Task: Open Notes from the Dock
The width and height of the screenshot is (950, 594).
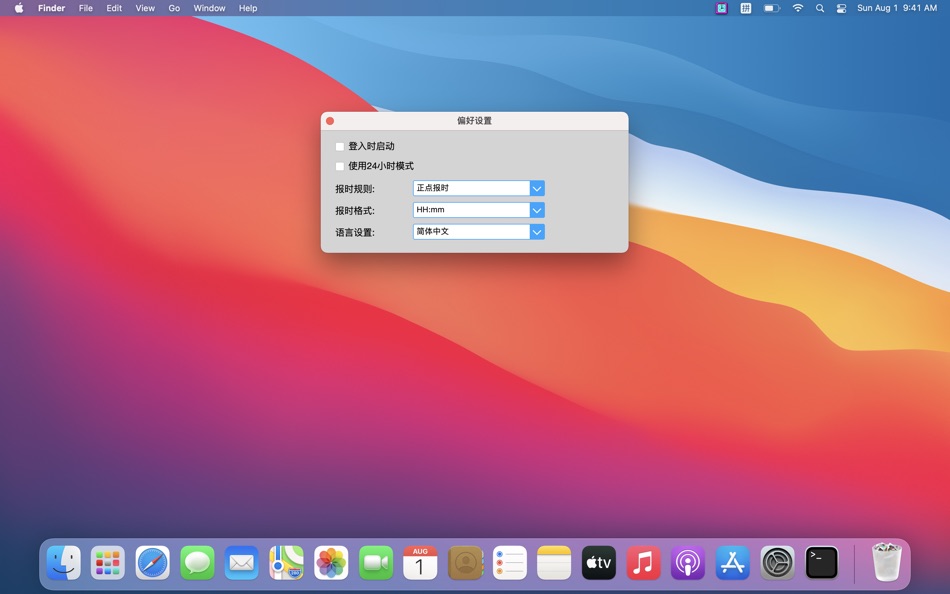Action: (554, 563)
